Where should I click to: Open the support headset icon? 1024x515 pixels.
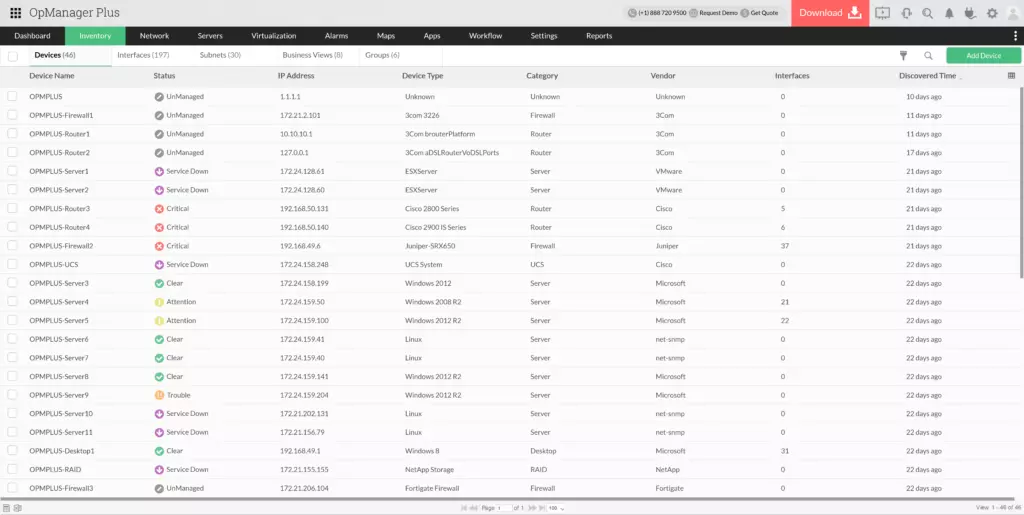click(x=906, y=13)
